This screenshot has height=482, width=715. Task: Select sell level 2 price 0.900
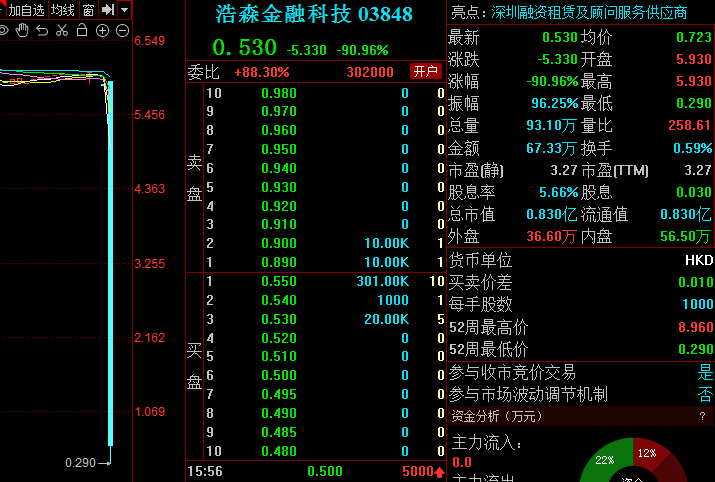[279, 243]
